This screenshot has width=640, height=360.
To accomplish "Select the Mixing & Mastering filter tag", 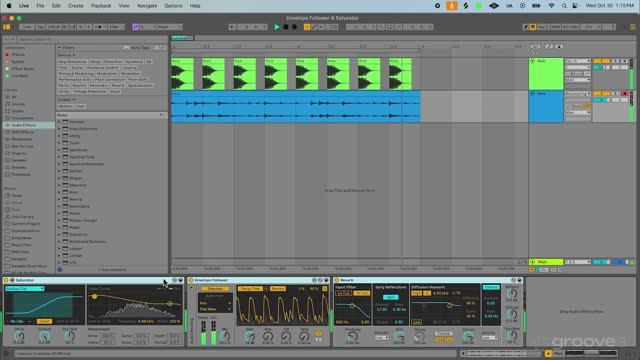I will [76, 73].
